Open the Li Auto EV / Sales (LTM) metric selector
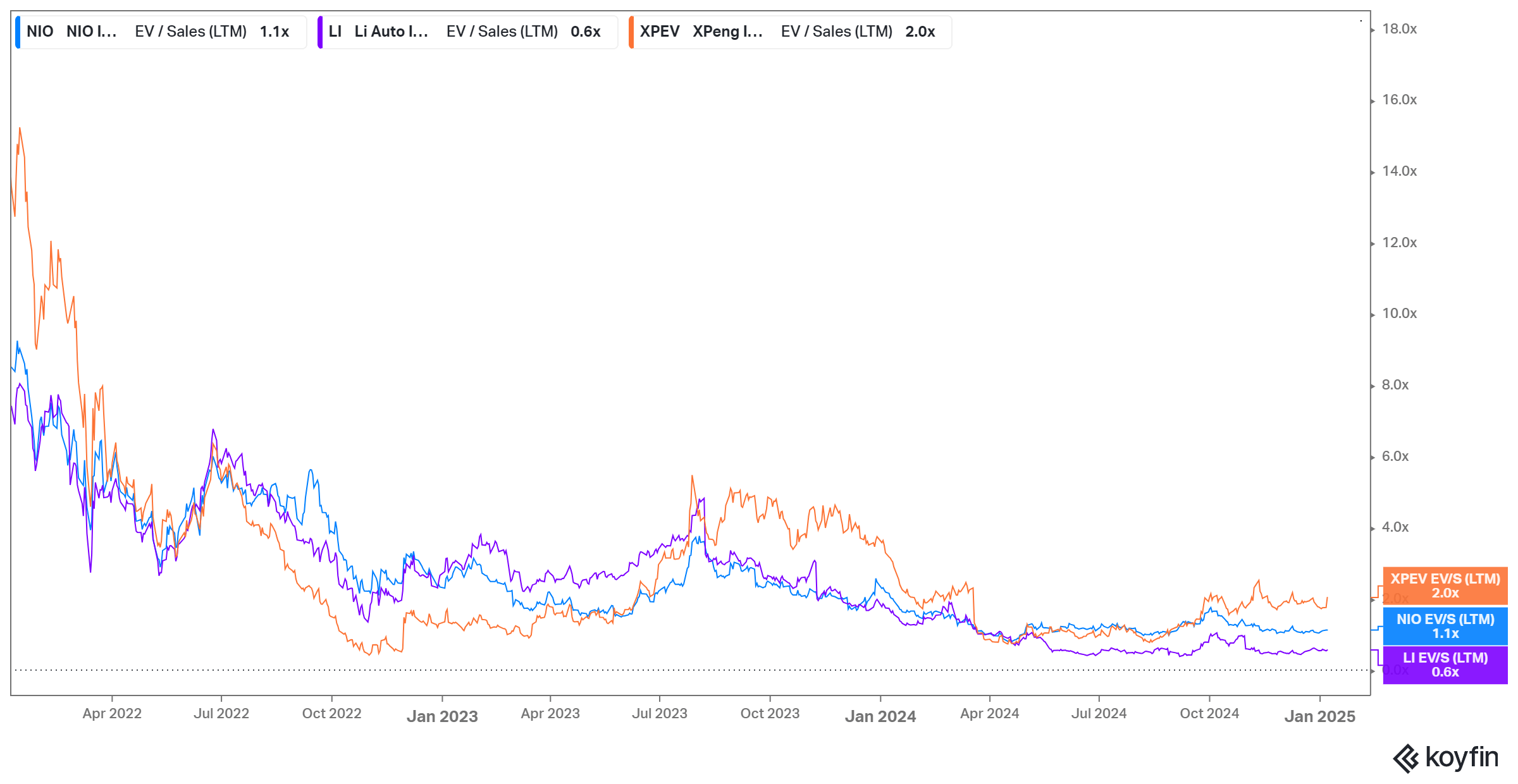Image resolution: width=1518 pixels, height=784 pixels. 502,31
